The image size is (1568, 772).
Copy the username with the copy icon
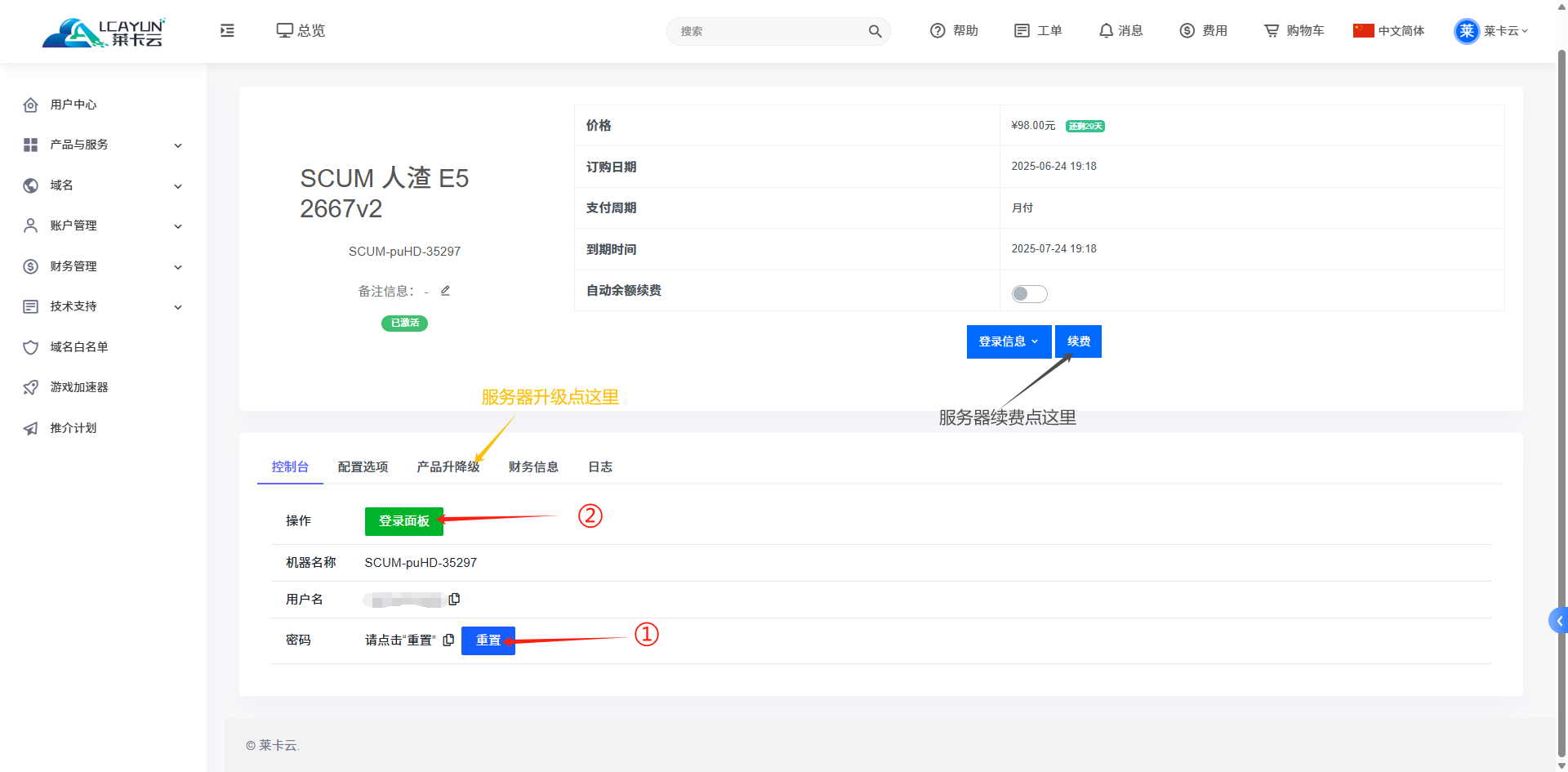click(454, 599)
